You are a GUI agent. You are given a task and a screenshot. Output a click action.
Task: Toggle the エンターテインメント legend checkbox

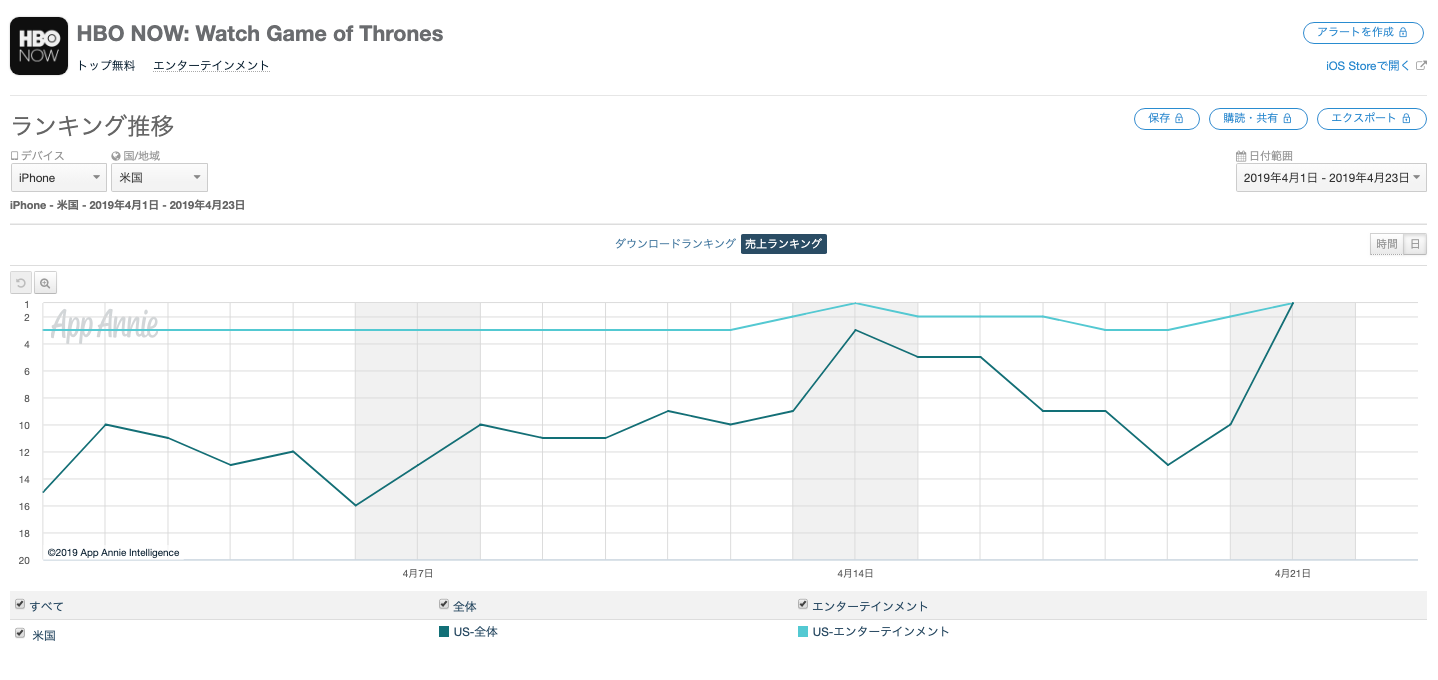(803, 604)
